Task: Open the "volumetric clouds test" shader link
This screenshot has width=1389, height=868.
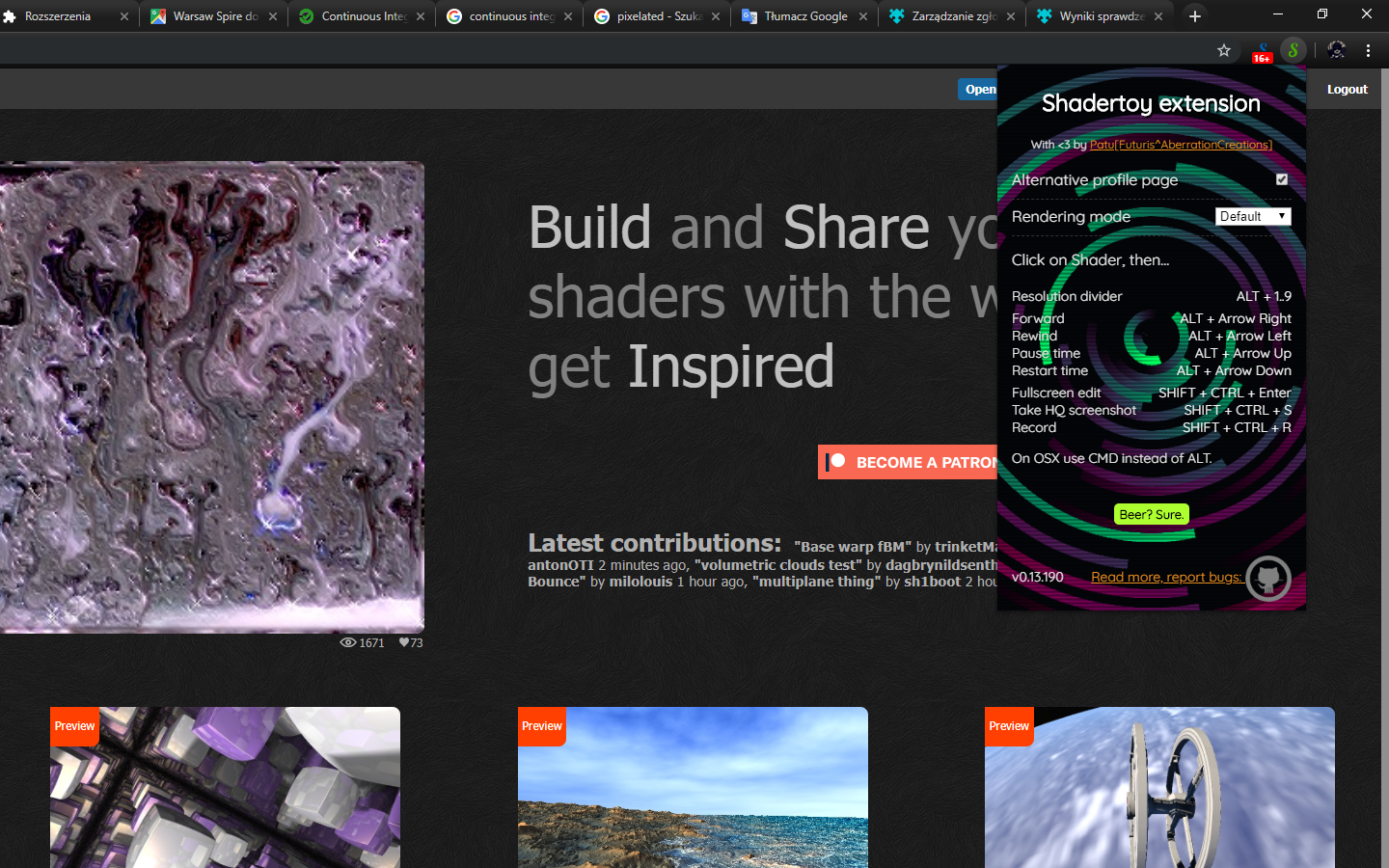Action: coord(777,565)
